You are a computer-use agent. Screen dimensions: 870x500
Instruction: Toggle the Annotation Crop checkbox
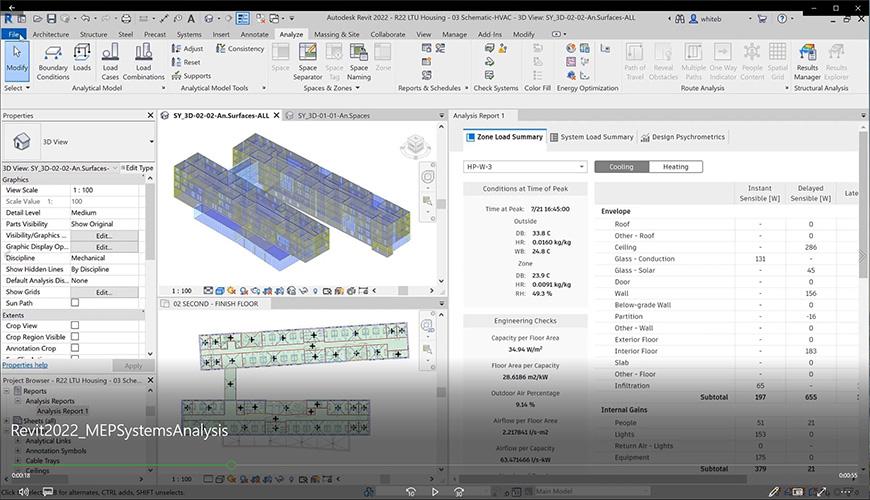(75, 348)
